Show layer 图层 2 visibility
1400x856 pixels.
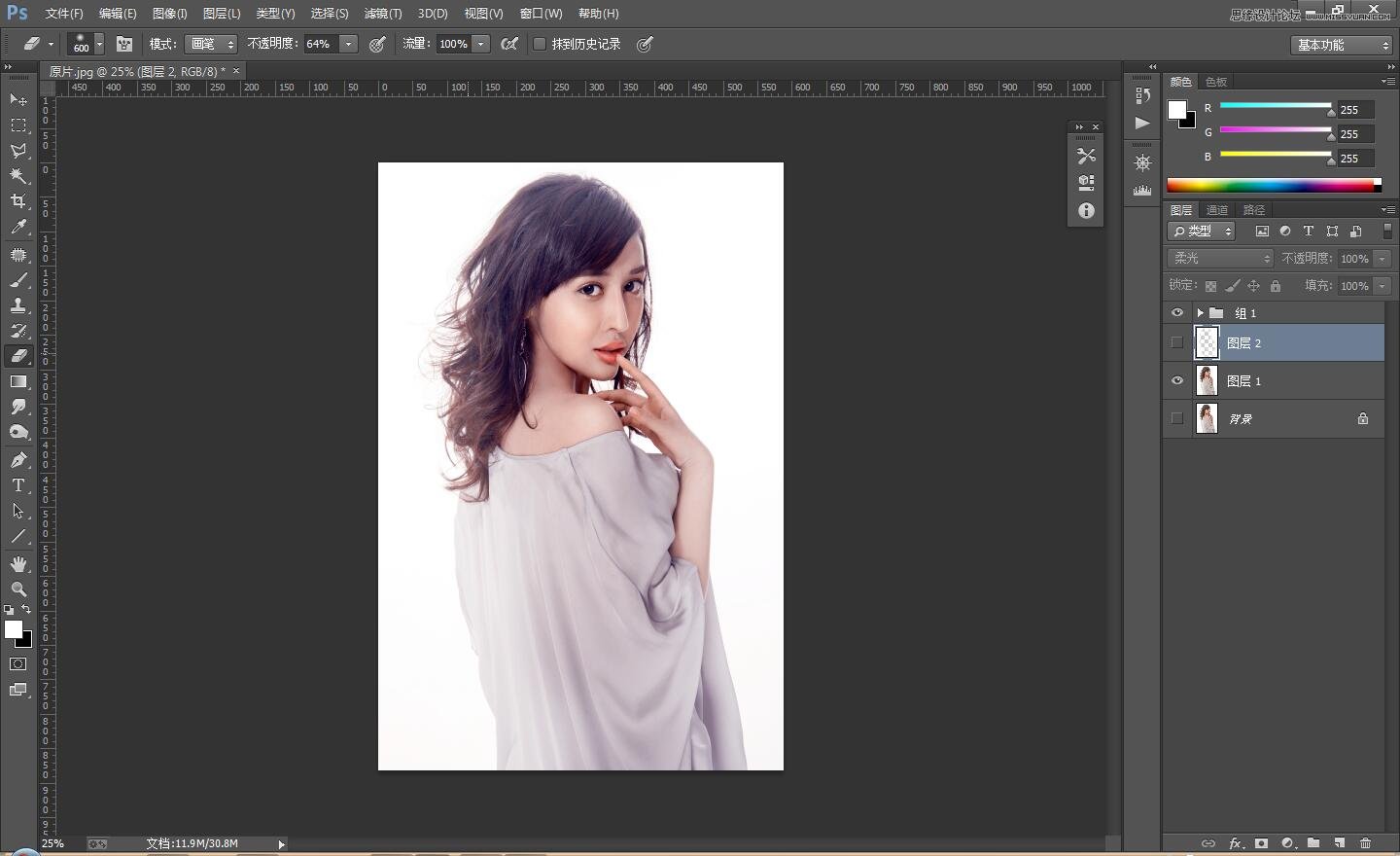(x=1177, y=342)
